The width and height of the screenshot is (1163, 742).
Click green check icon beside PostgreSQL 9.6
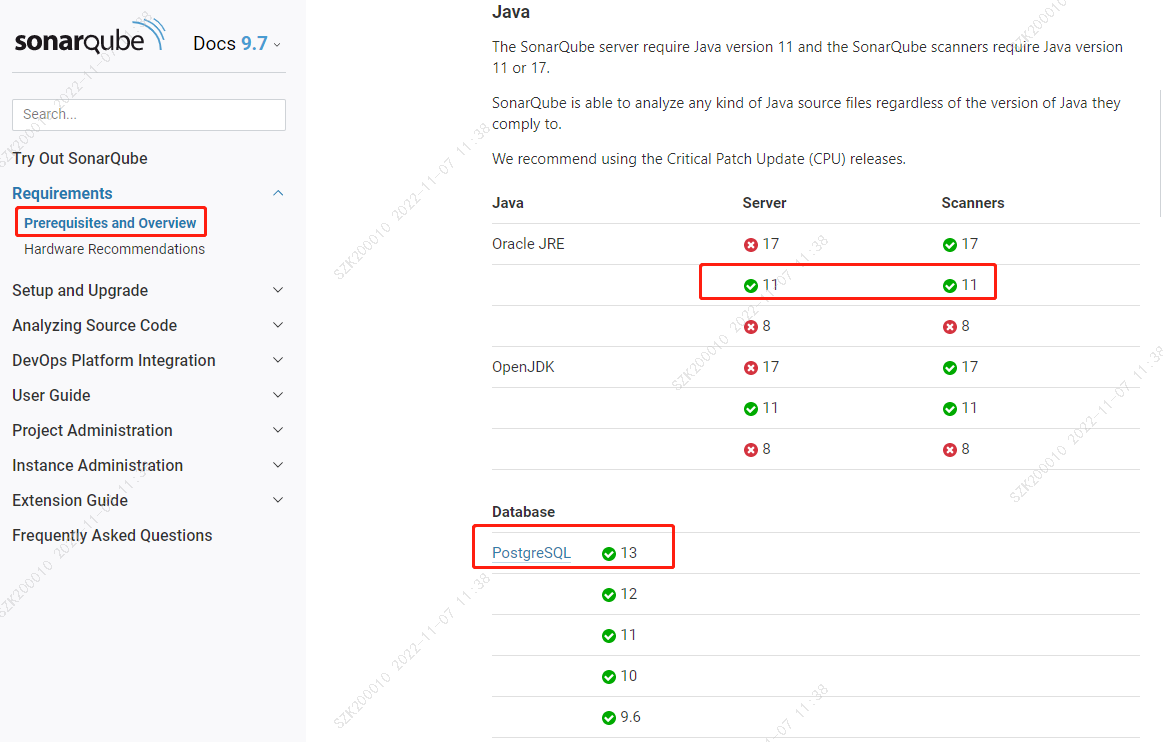(609, 718)
